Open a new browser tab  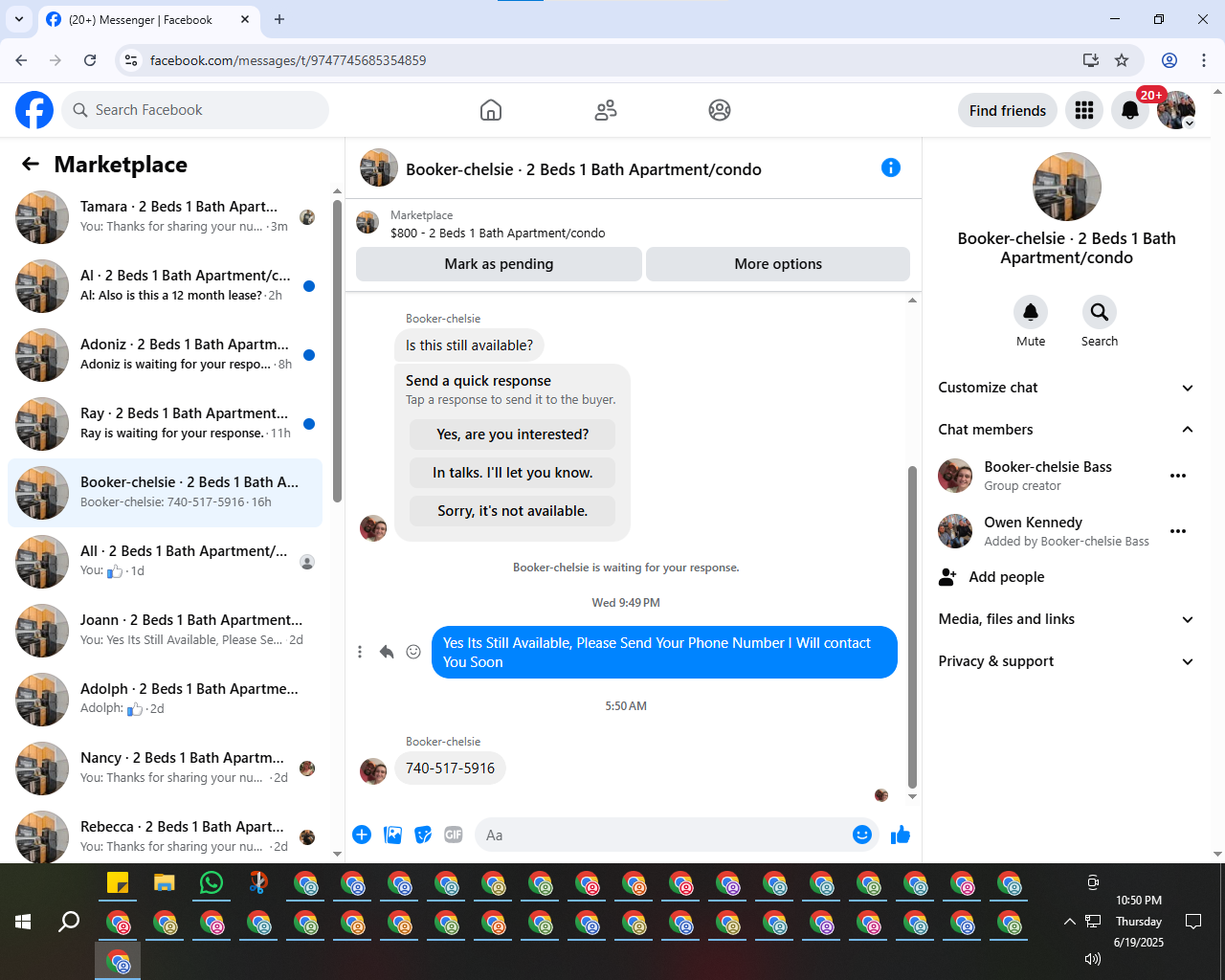click(x=279, y=19)
